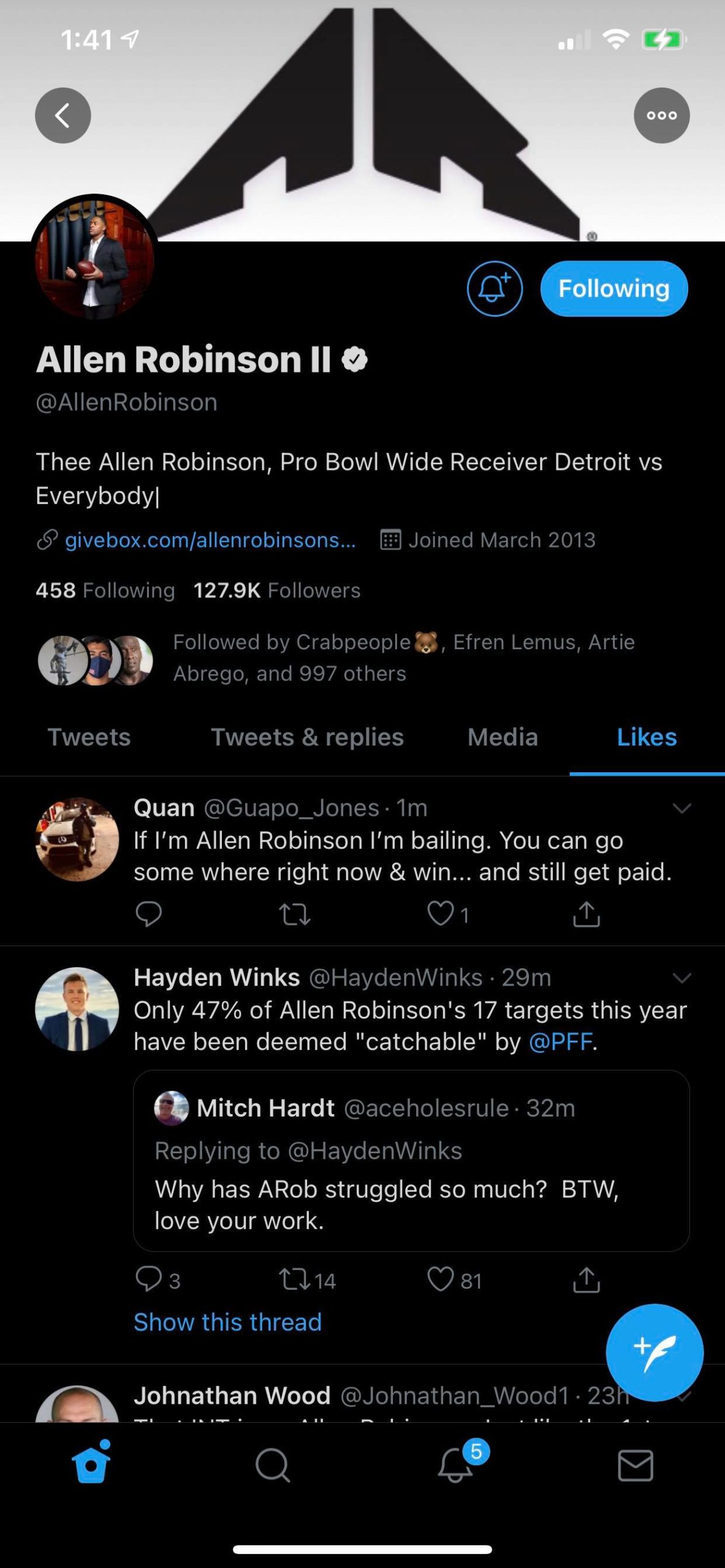
Task: Reply to Quan's tweet
Action: click(x=148, y=914)
